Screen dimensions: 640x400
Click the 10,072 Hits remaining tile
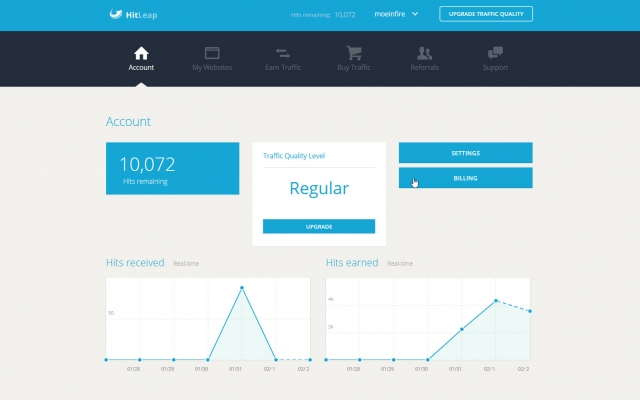coord(173,169)
